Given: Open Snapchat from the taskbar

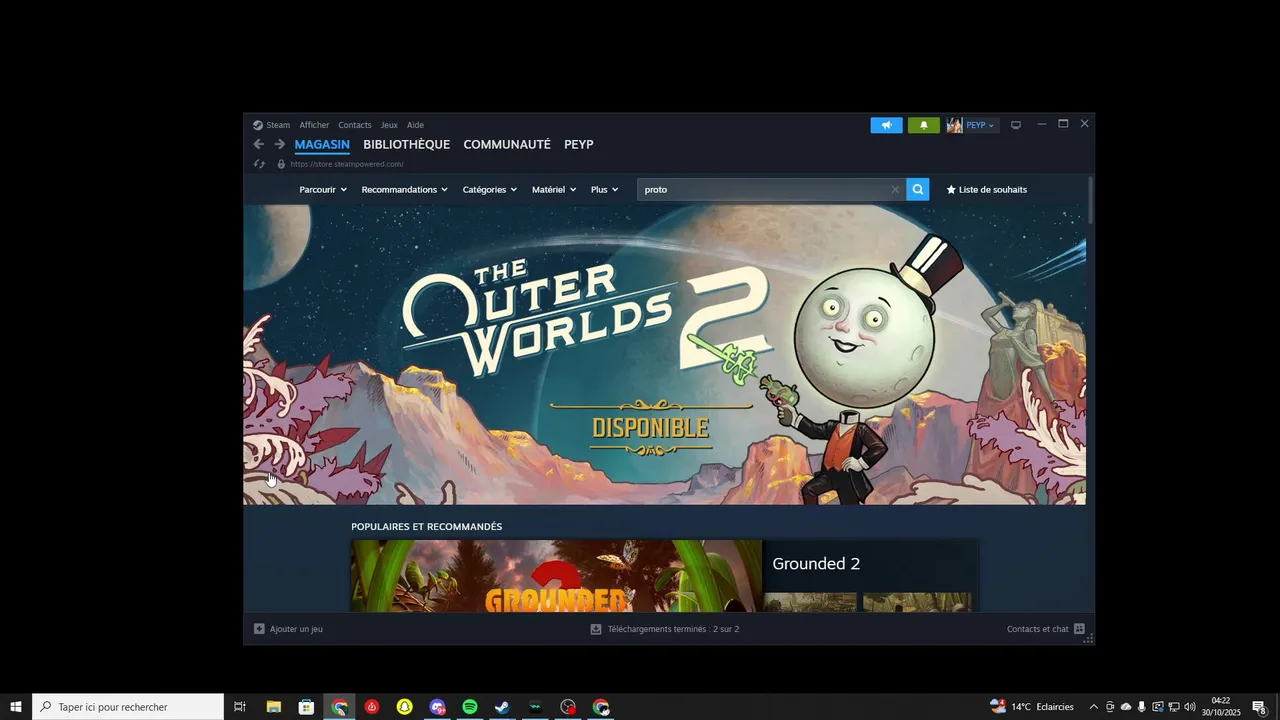Looking at the screenshot, I should pos(404,707).
